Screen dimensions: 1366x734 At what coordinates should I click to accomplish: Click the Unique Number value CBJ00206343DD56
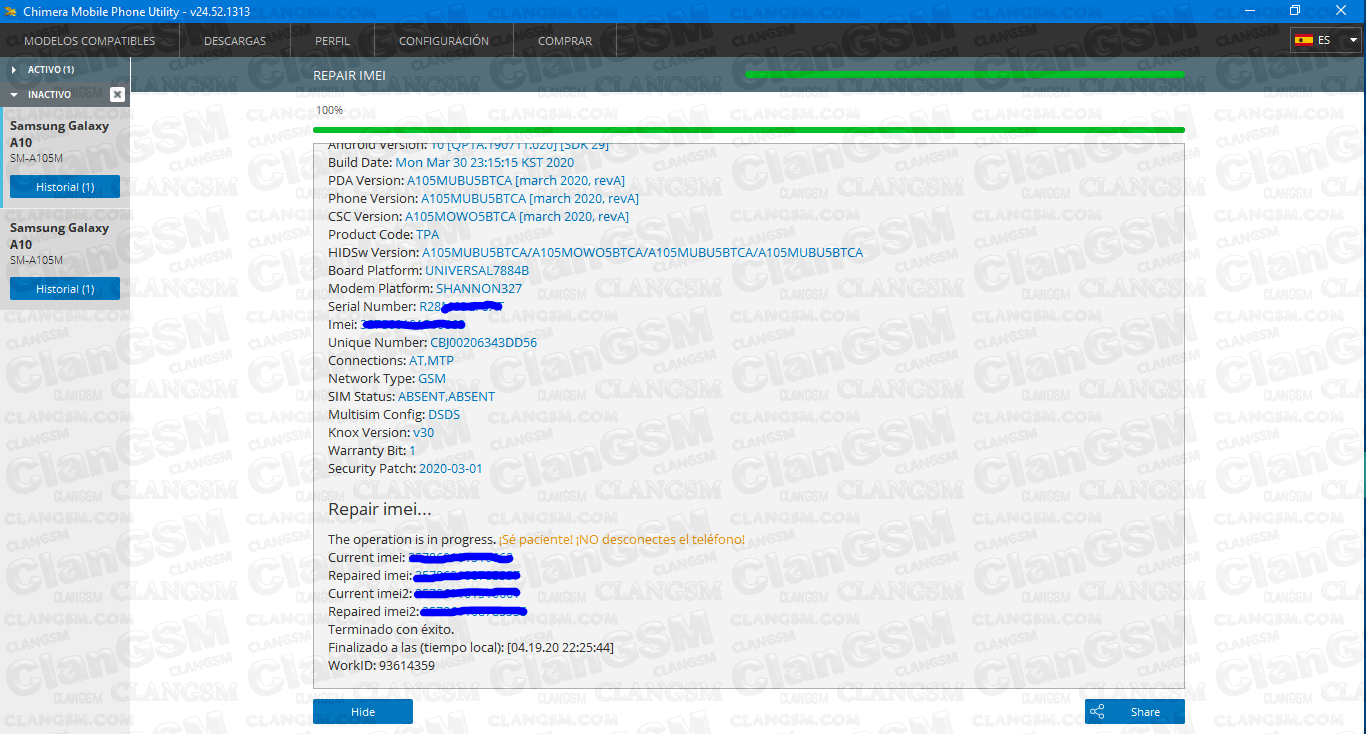pos(483,342)
